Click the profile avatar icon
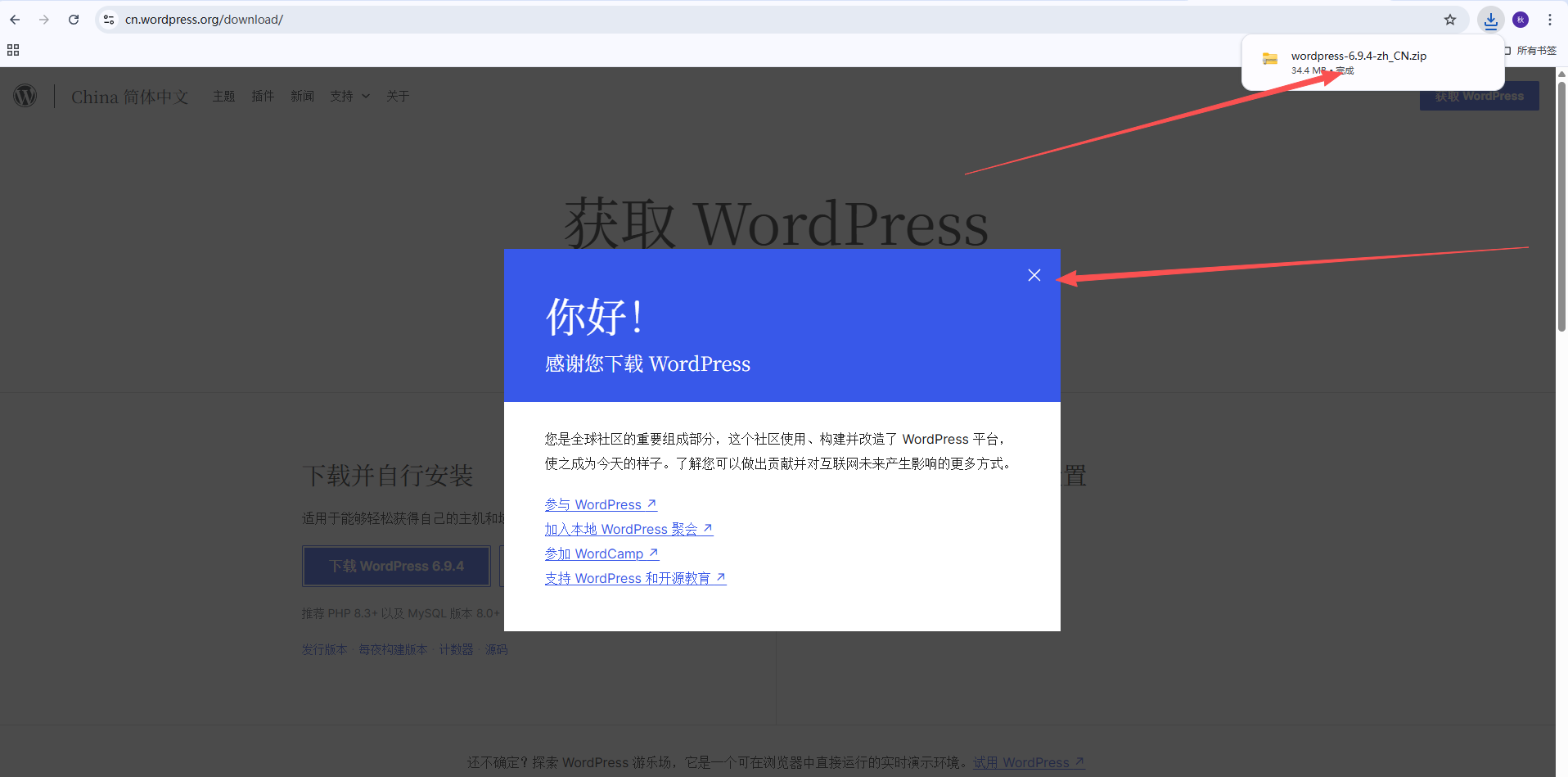 point(1520,20)
